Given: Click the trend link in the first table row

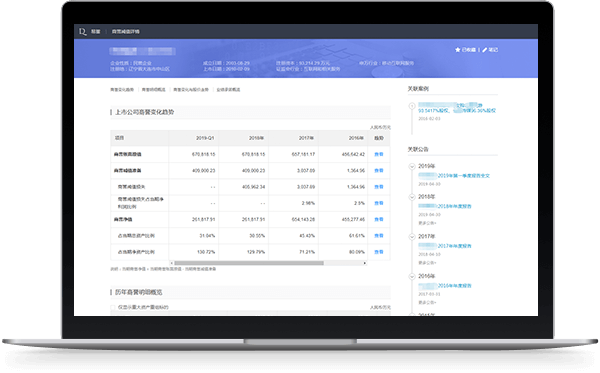Looking at the screenshot, I should tap(378, 154).
